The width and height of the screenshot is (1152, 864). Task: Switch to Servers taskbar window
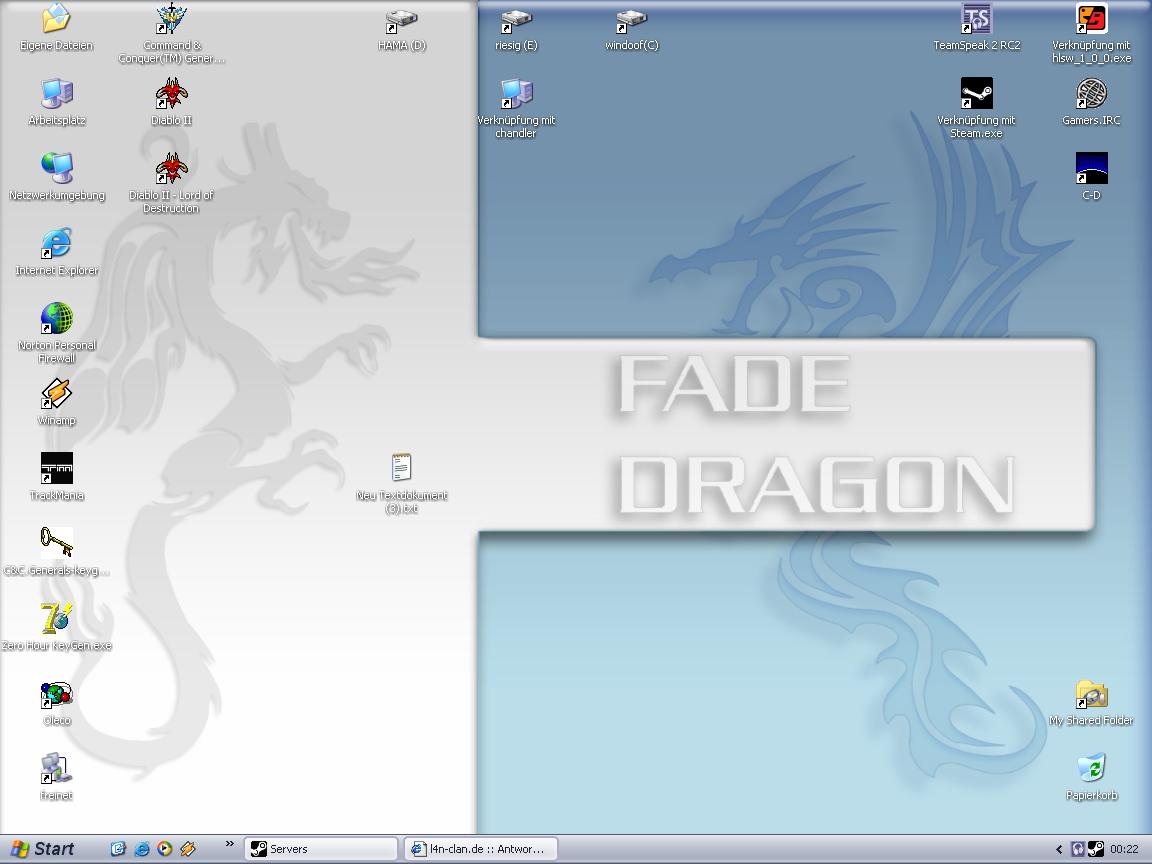pyautogui.click(x=321, y=849)
